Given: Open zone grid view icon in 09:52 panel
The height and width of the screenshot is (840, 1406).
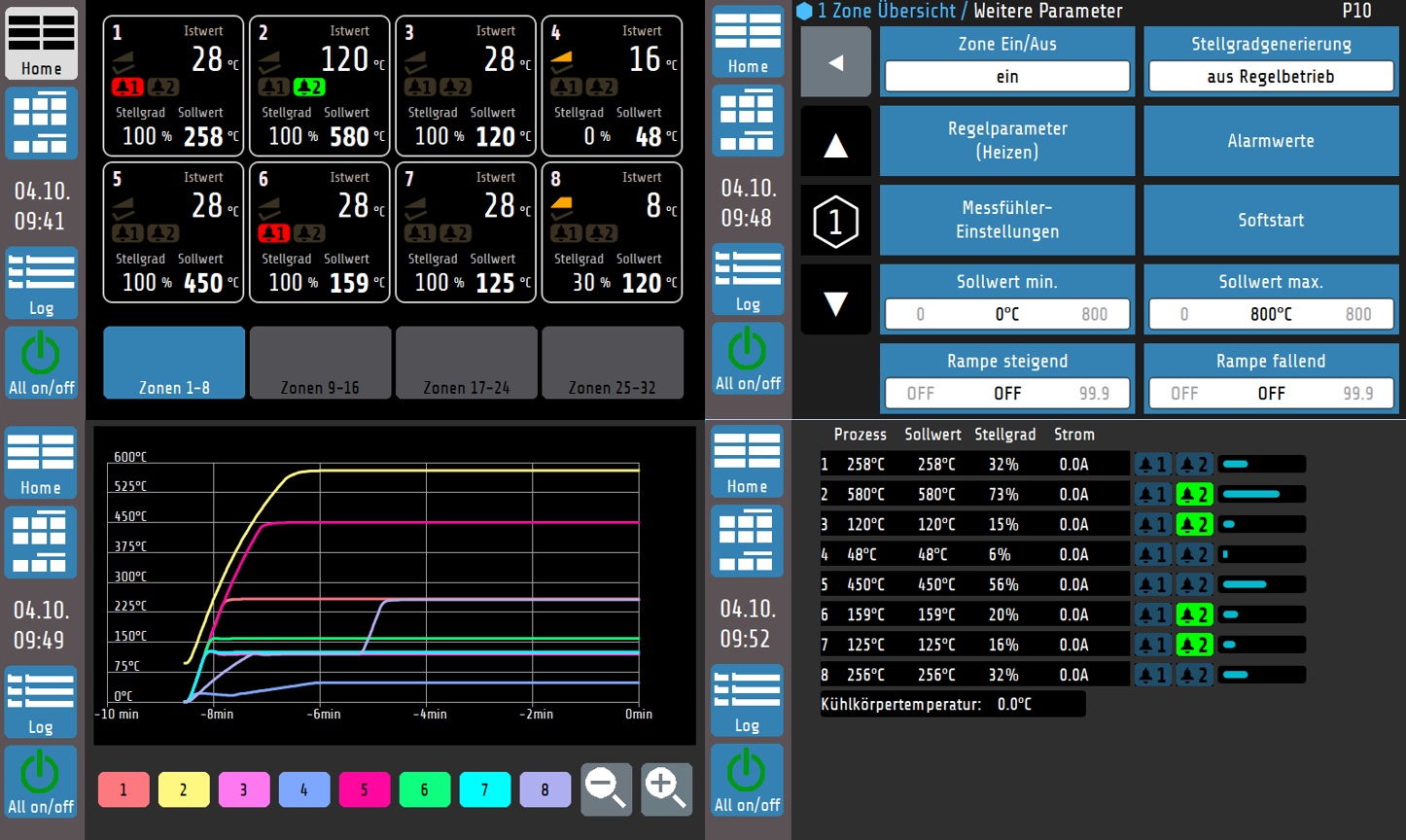Looking at the screenshot, I should pyautogui.click(x=747, y=542).
